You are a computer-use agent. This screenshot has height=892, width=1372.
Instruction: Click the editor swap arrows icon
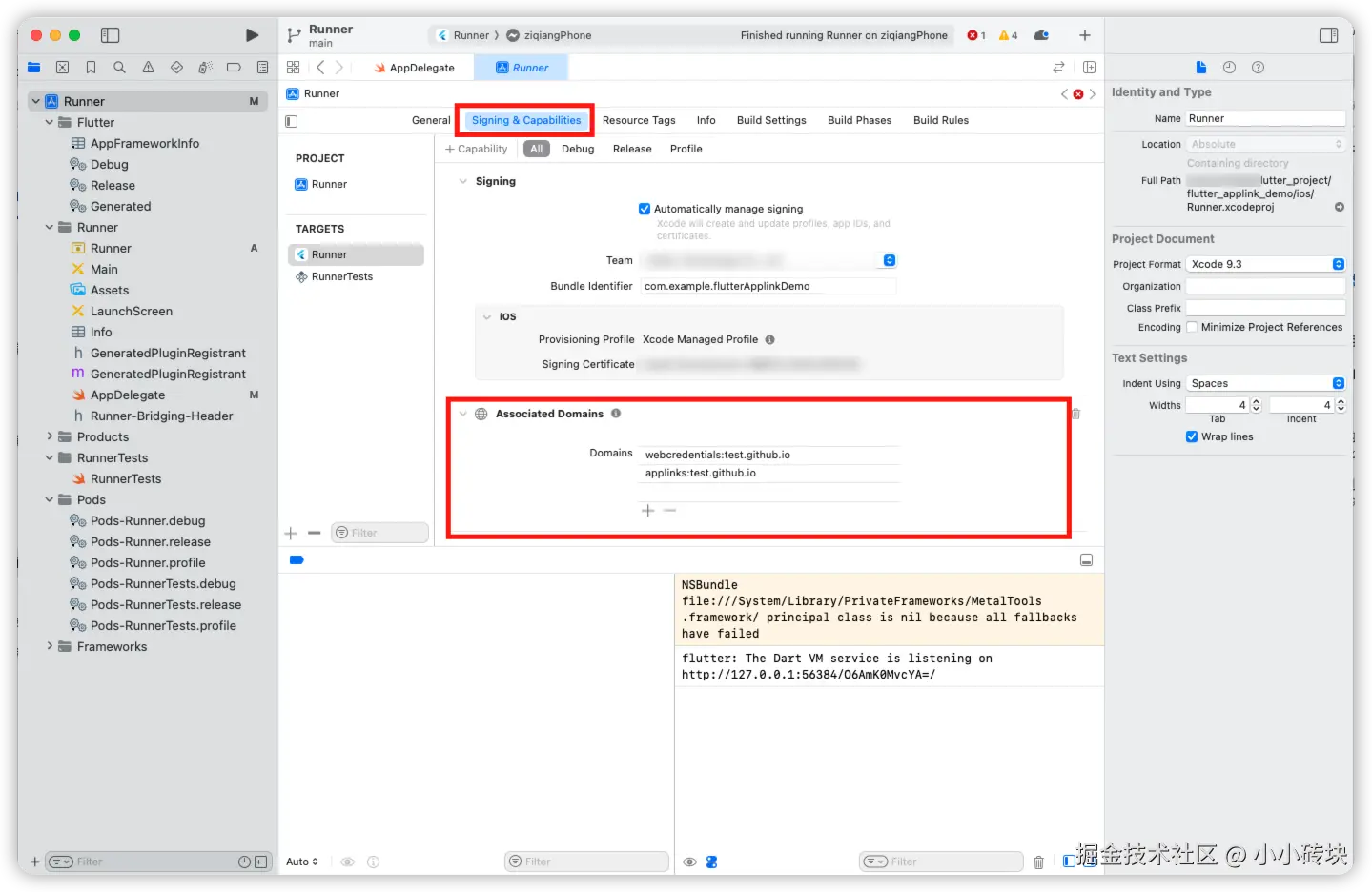(x=1058, y=68)
